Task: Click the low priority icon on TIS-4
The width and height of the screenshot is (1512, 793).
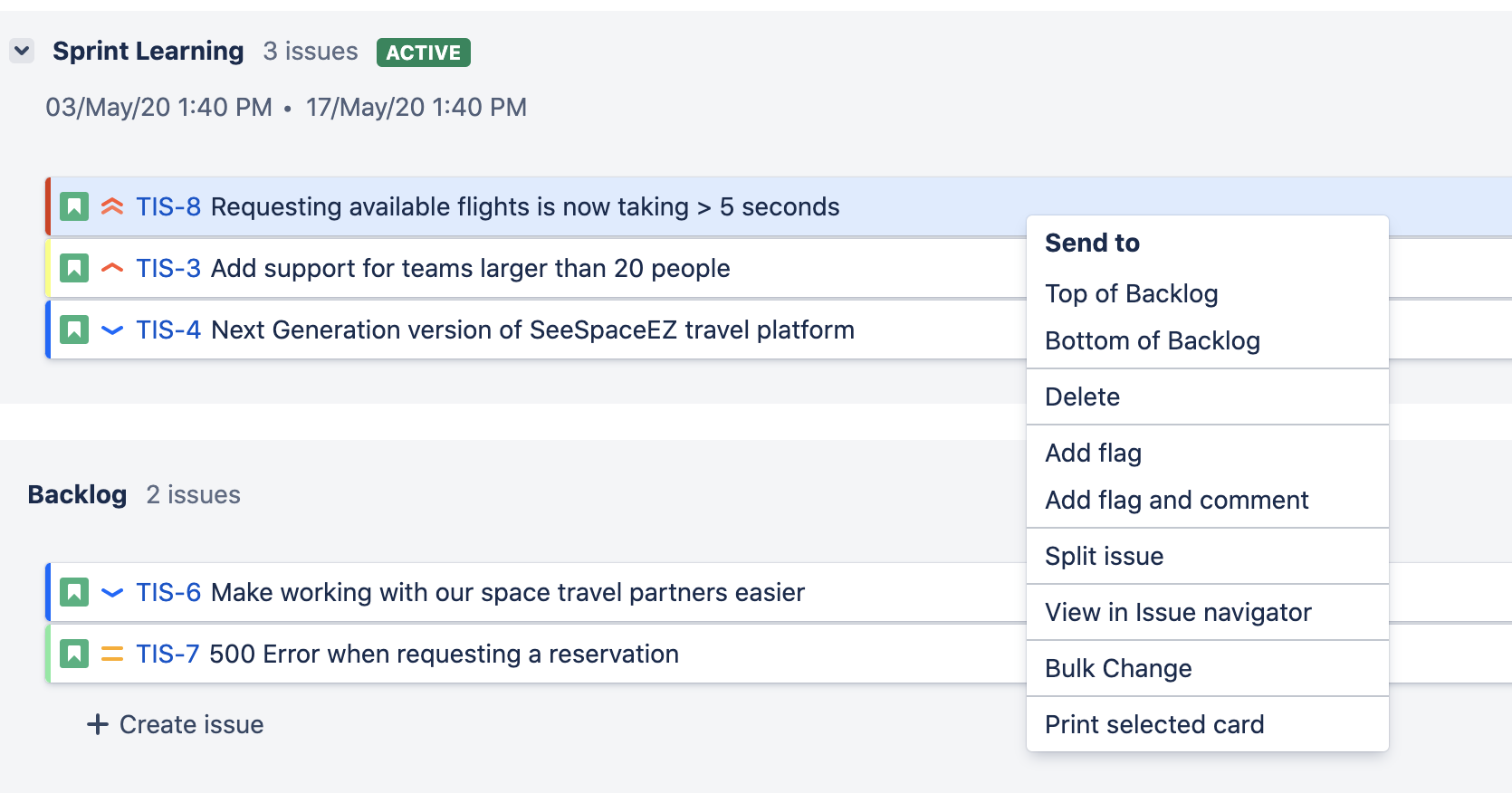Action: tap(112, 330)
